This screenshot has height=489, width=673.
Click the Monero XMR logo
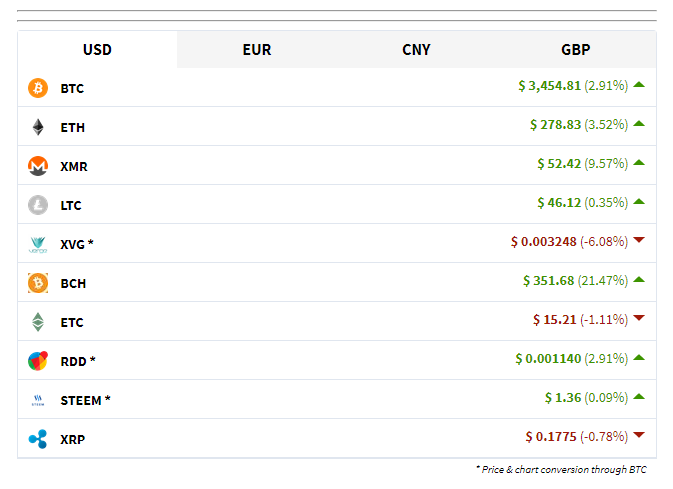pos(38,166)
